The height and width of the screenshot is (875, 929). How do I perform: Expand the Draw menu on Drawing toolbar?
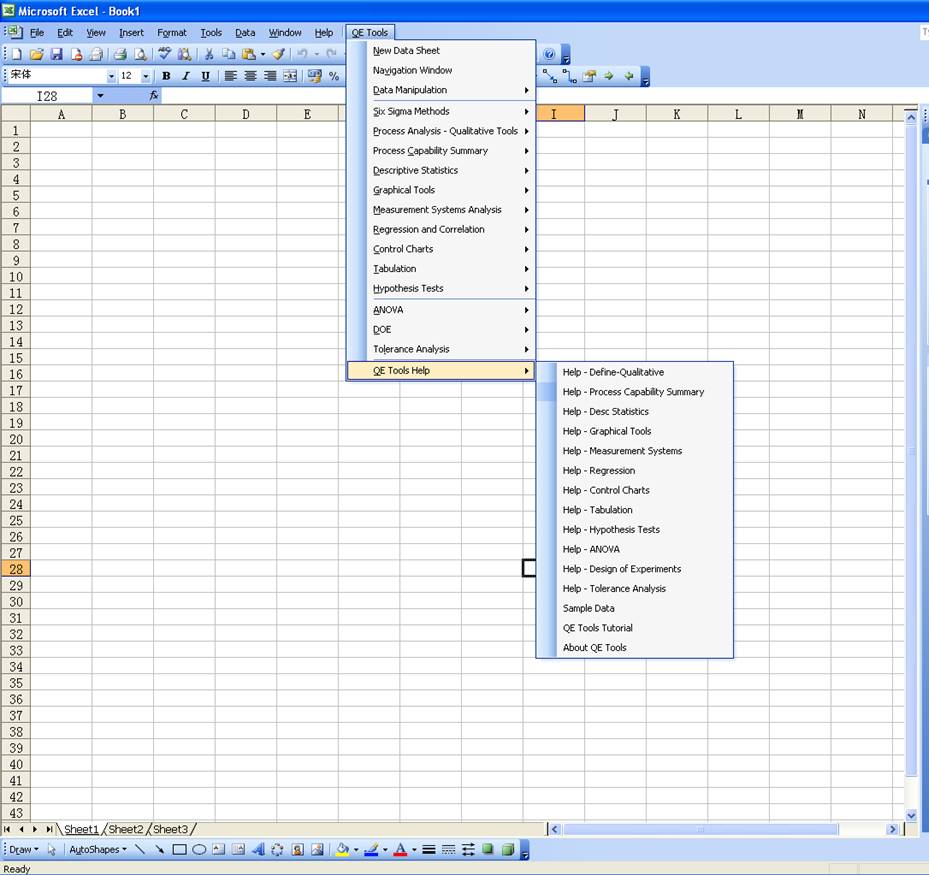pyautogui.click(x=24, y=850)
